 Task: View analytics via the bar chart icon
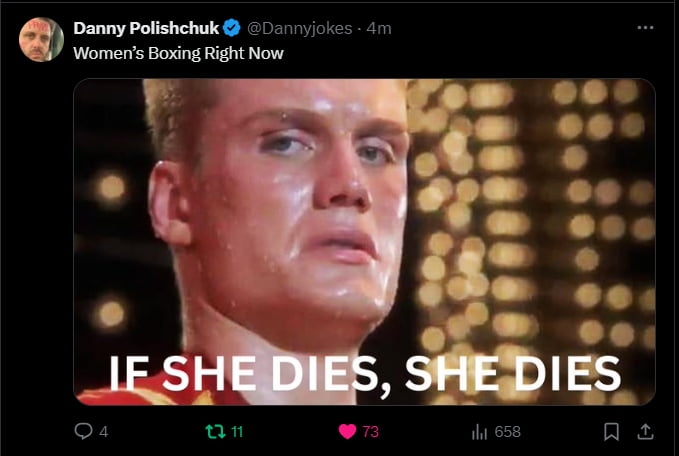(x=479, y=432)
